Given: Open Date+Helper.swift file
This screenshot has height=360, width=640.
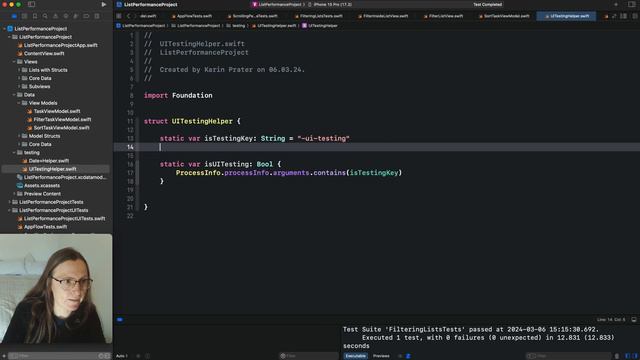Looking at the screenshot, I should coord(46,161).
